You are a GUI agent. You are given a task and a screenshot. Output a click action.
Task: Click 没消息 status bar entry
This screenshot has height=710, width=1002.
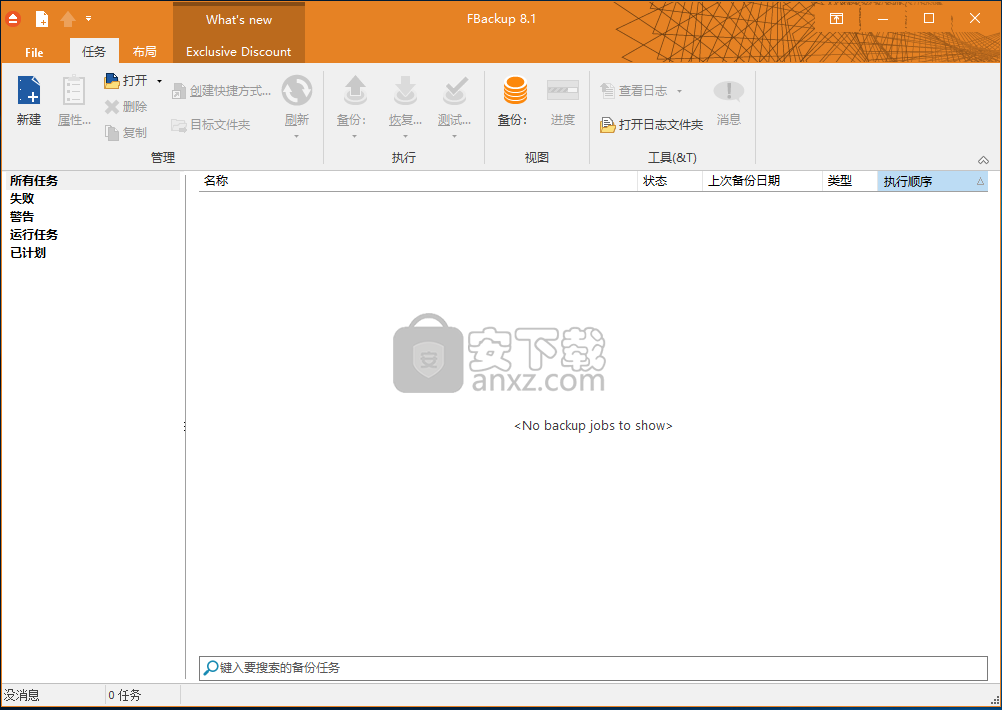pyautogui.click(x=22, y=695)
